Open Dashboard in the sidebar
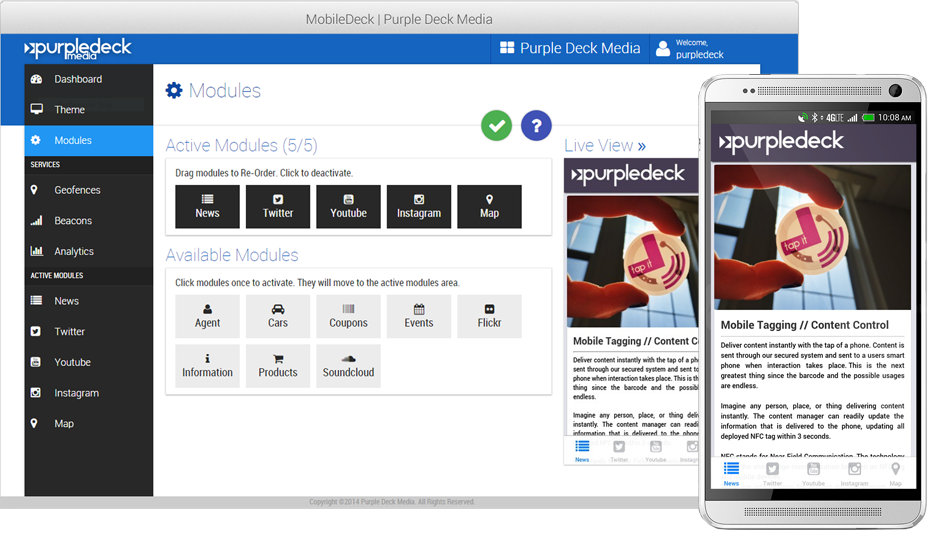The image size is (928, 536). pyautogui.click(x=89, y=79)
